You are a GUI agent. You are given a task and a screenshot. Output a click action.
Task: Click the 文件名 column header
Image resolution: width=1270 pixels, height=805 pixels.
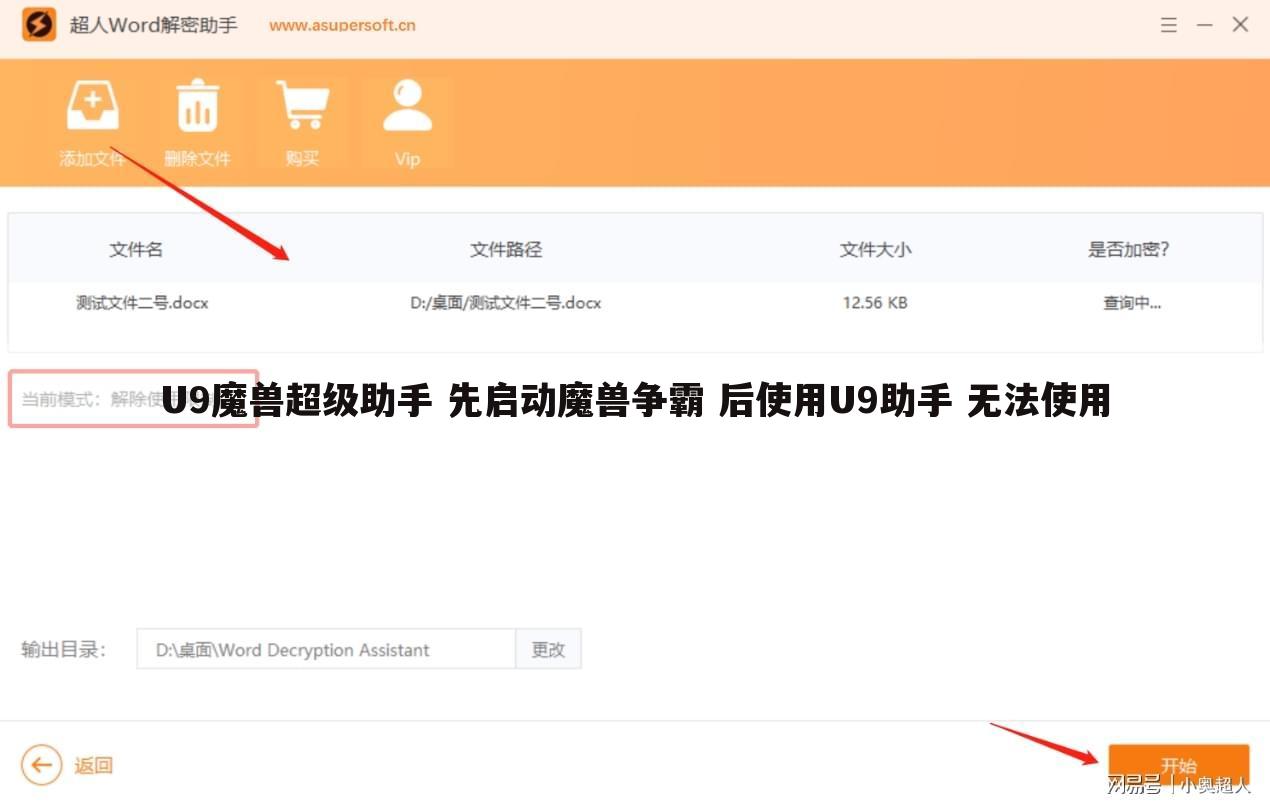click(x=136, y=250)
